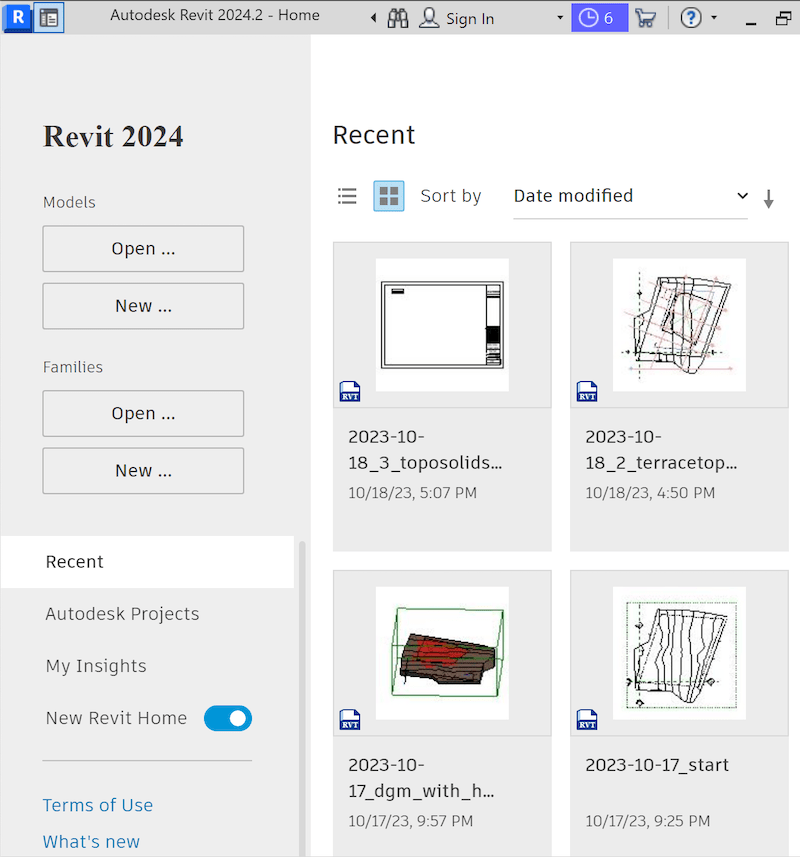
Task: Click the RVT badge on 2023-10-17_start
Action: coord(587,719)
